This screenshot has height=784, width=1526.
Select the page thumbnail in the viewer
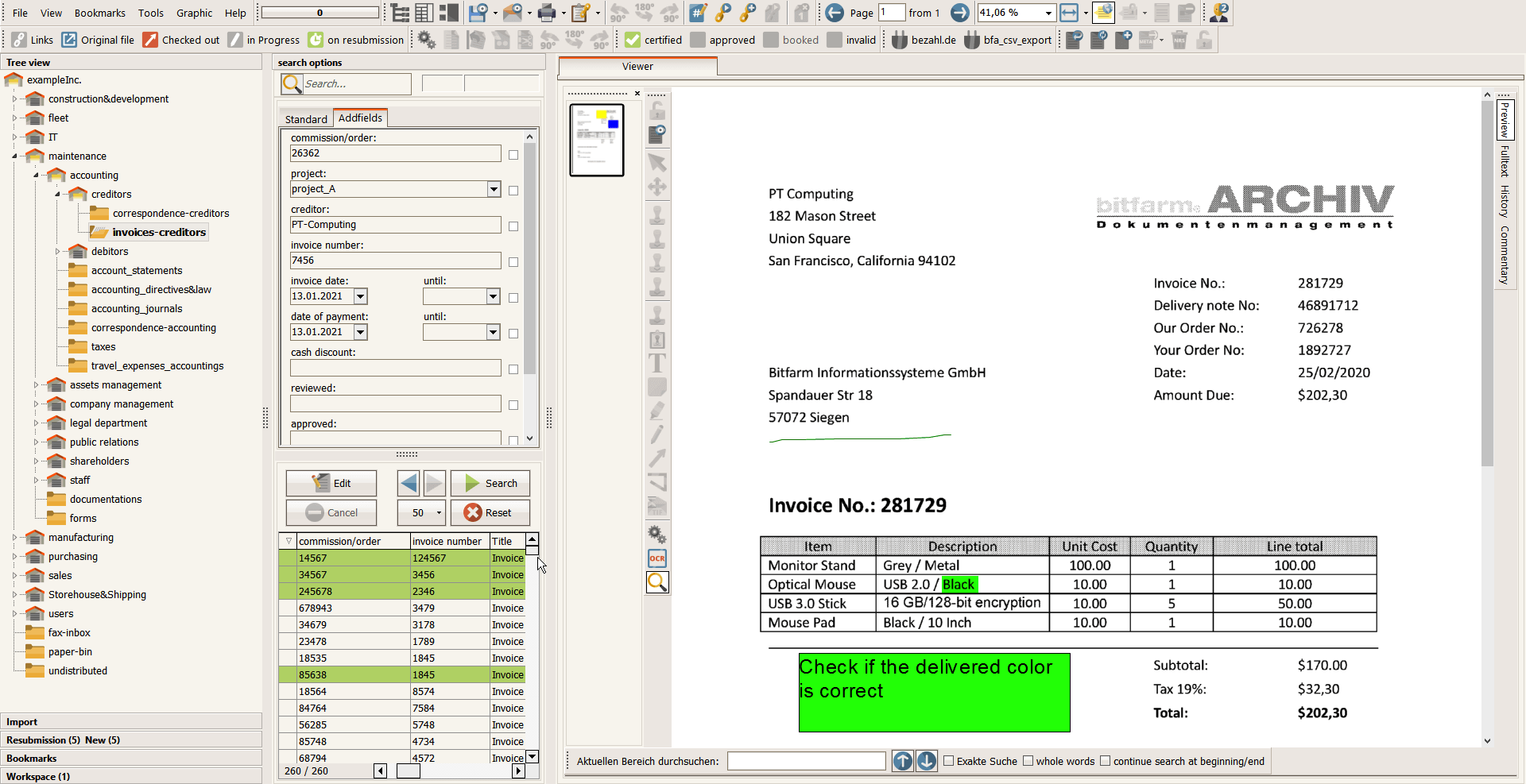click(596, 140)
